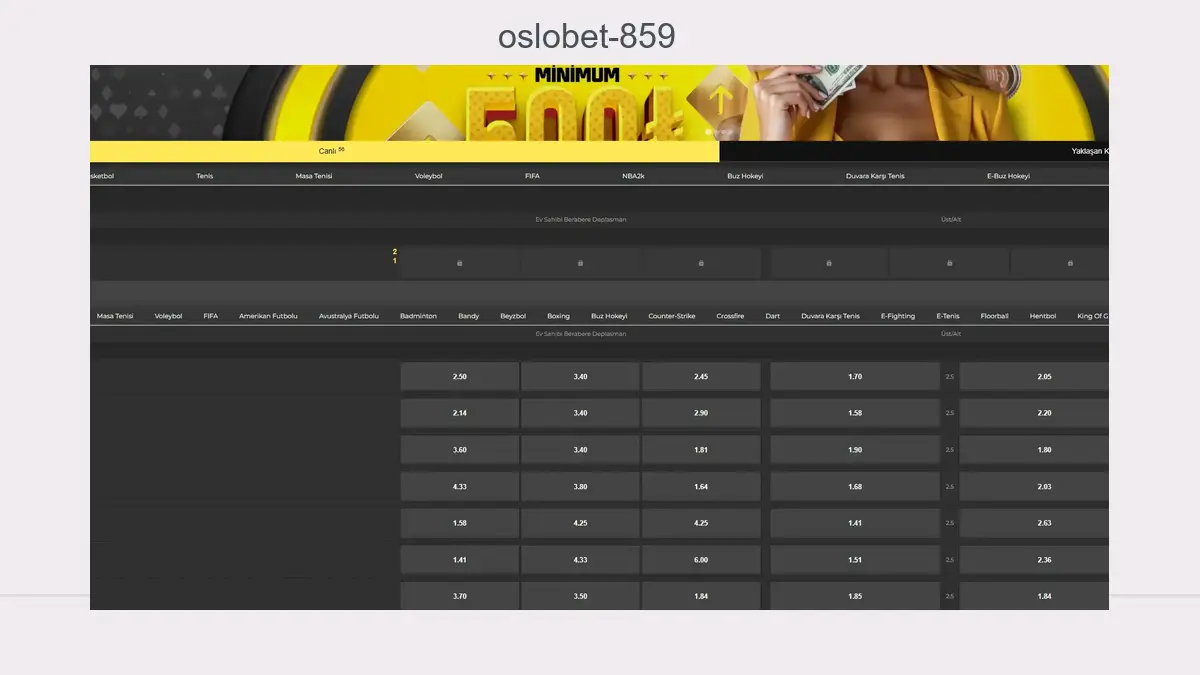Switch to the Yaklaşan upcoming tab
Viewport: 1200px width, 675px height.
1089,151
